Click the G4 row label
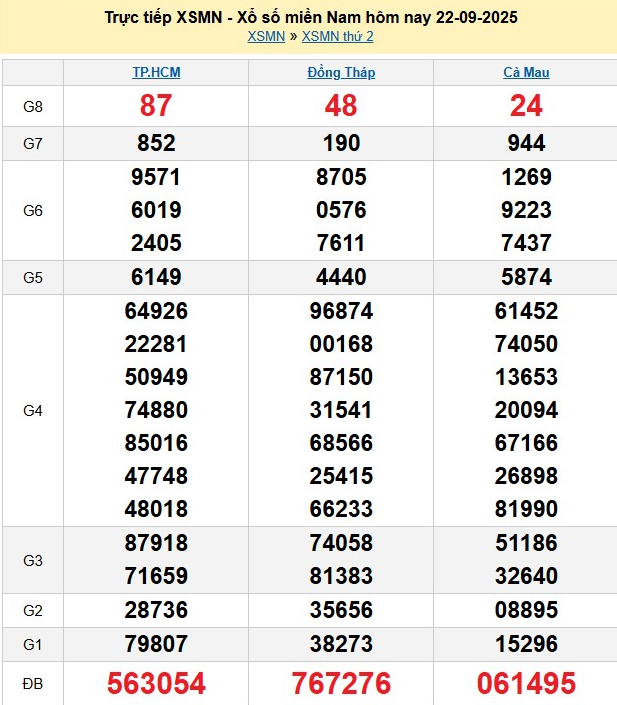 click(32, 410)
